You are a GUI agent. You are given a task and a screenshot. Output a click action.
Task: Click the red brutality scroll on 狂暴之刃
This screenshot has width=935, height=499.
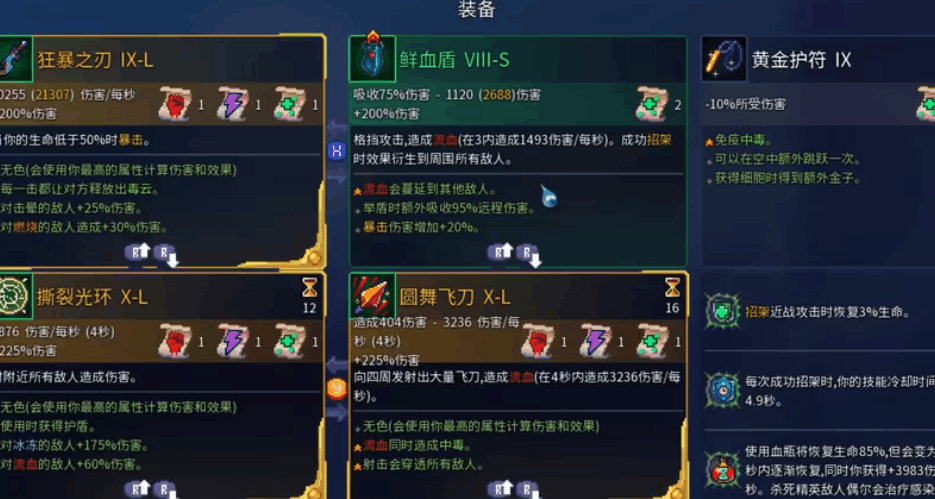pyautogui.click(x=175, y=105)
